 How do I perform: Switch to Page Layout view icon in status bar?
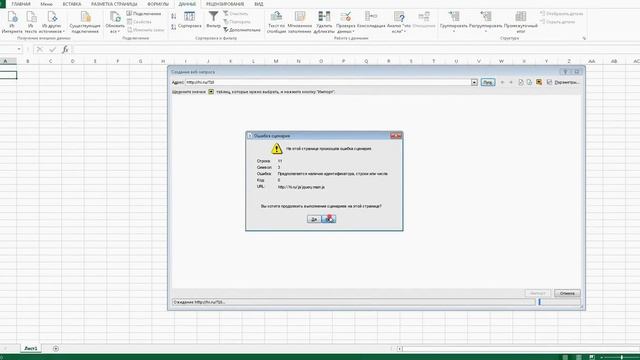pyautogui.click(x=578, y=357)
